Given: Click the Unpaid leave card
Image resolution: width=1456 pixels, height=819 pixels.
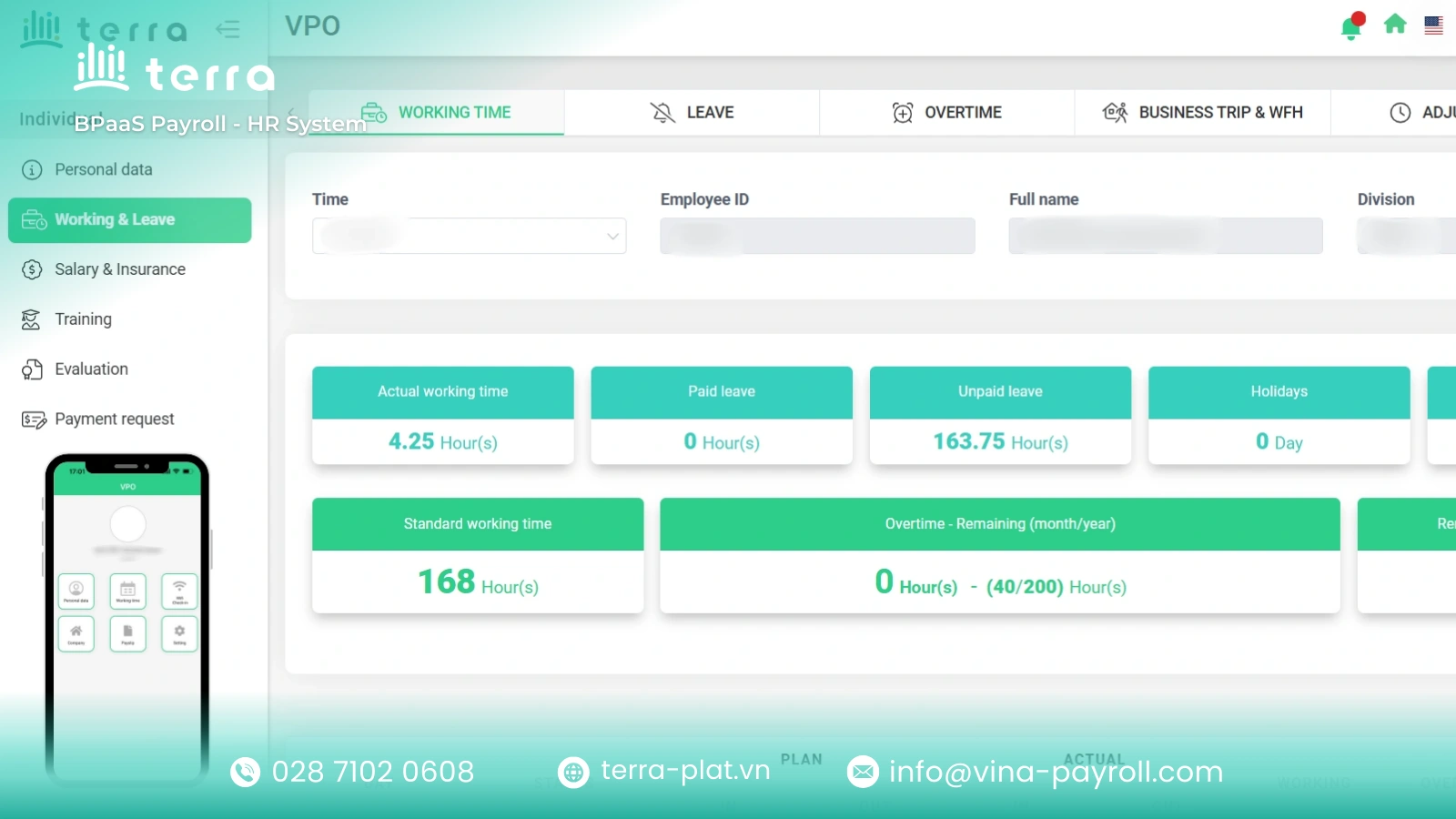Looking at the screenshot, I should click(1000, 416).
